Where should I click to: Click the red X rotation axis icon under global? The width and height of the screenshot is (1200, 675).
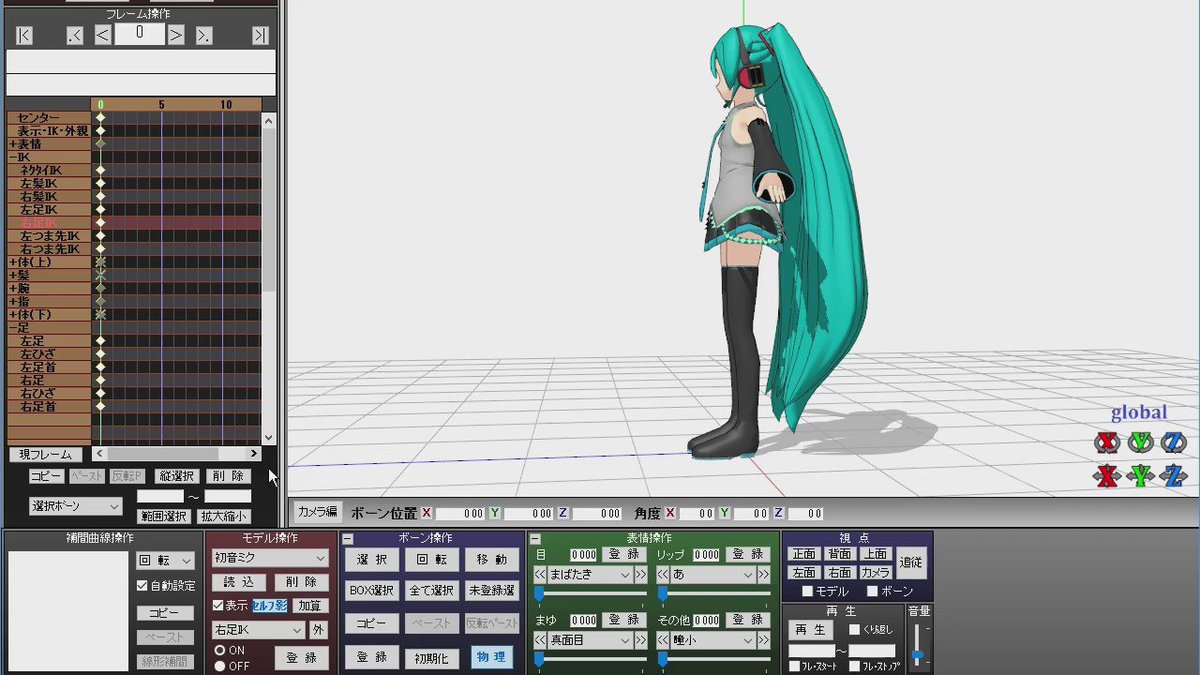click(1105, 442)
